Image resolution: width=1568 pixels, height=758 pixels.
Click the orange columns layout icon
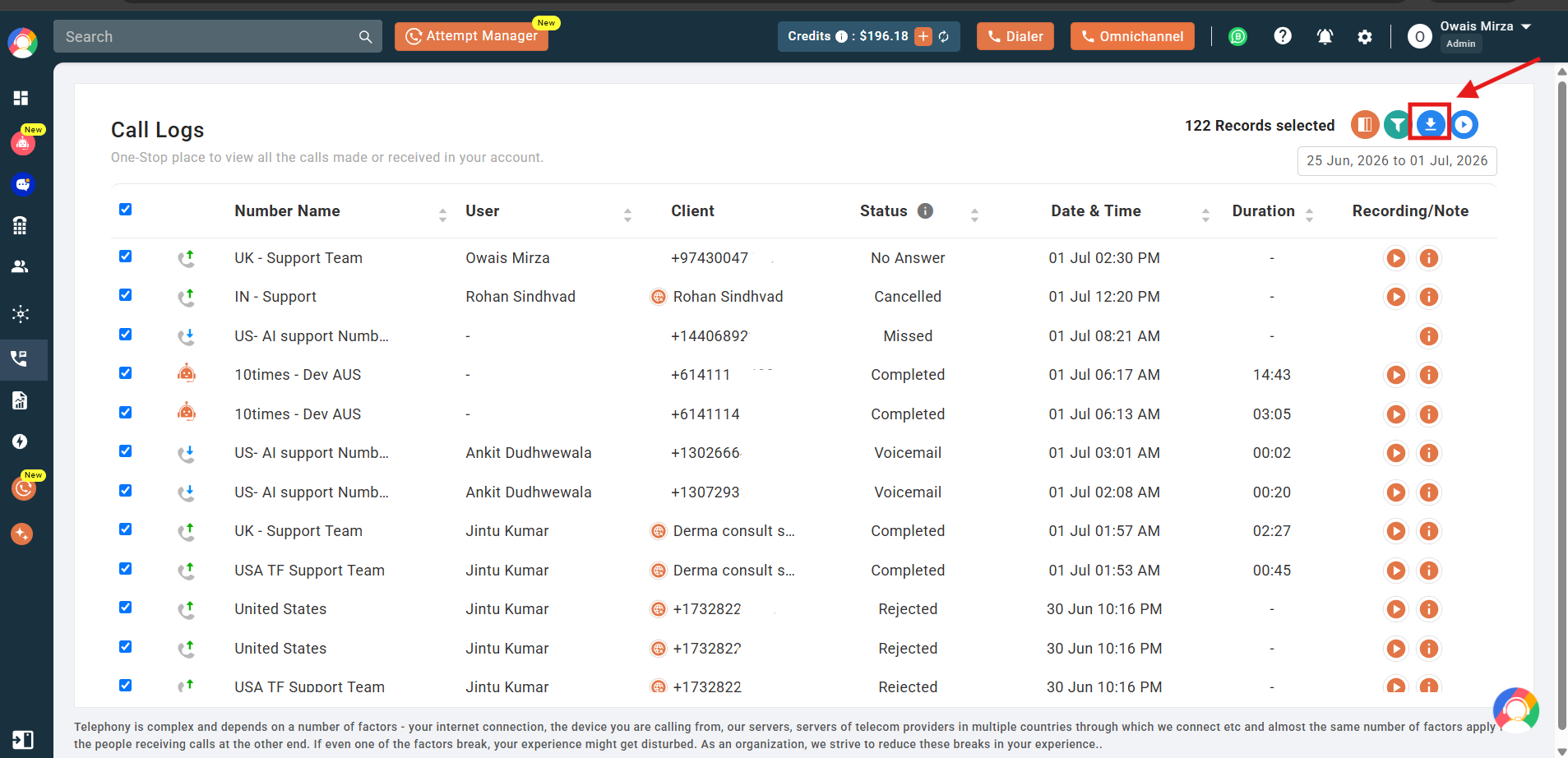1365,124
